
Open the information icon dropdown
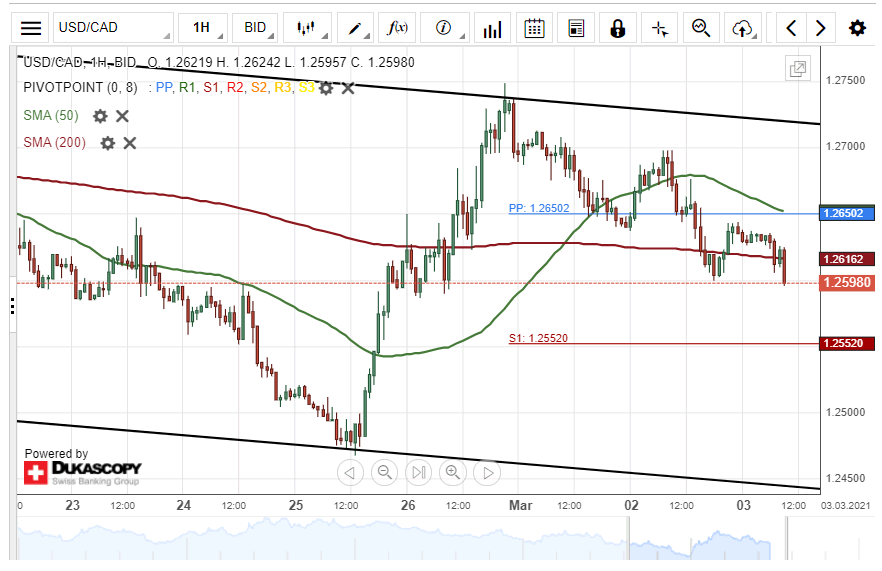pos(444,28)
